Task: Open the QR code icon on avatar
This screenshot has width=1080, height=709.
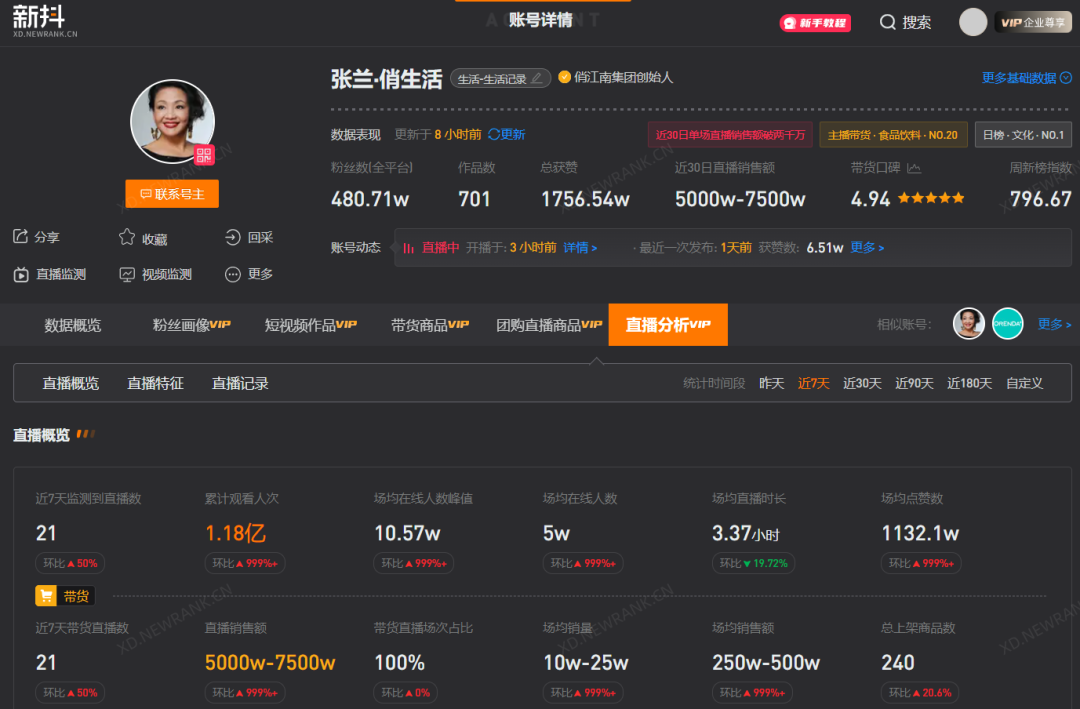Action: pyautogui.click(x=204, y=156)
